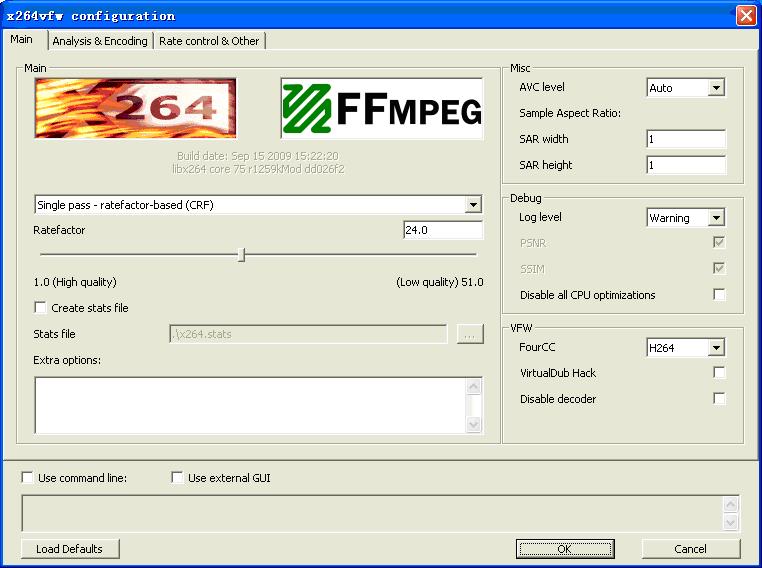Screen dimensions: 762x568
Task: Toggle Disable all CPU optimizations checkbox
Action: click(x=719, y=295)
